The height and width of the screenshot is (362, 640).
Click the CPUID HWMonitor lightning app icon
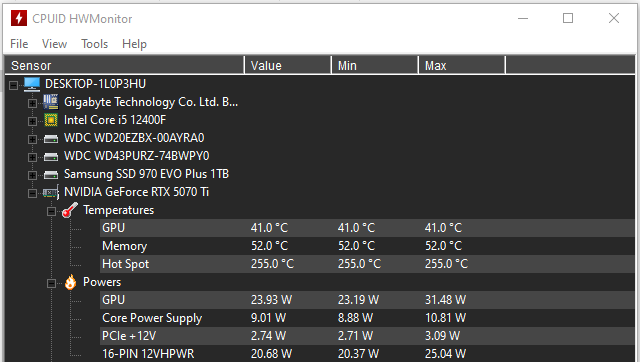tap(19, 18)
